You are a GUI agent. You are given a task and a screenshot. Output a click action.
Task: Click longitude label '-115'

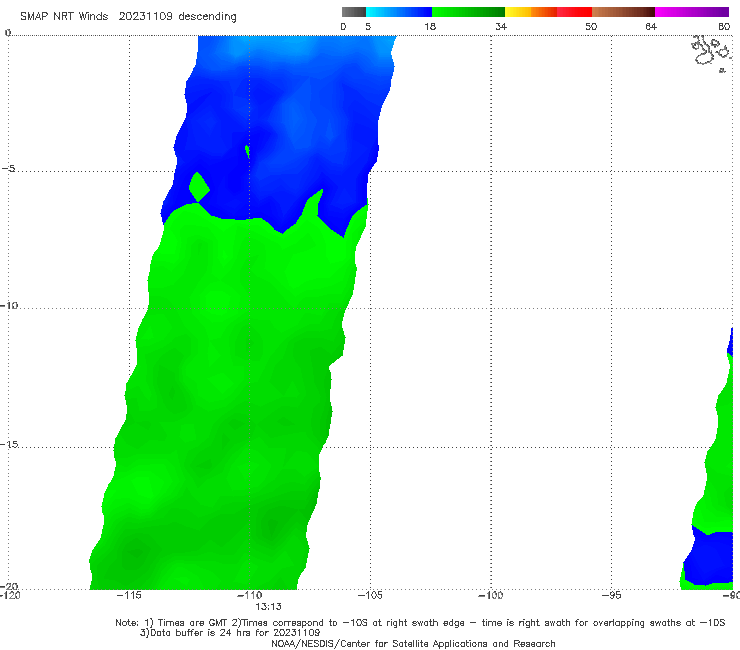click(129, 595)
